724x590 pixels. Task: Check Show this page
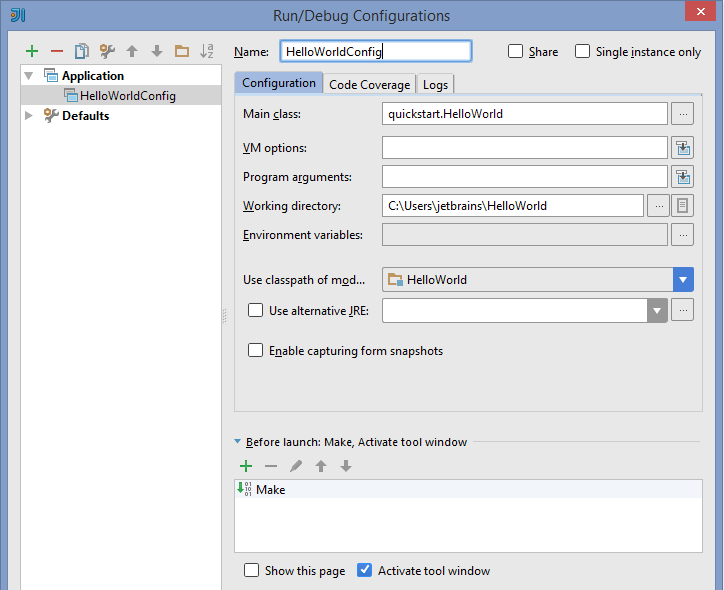pyautogui.click(x=251, y=570)
